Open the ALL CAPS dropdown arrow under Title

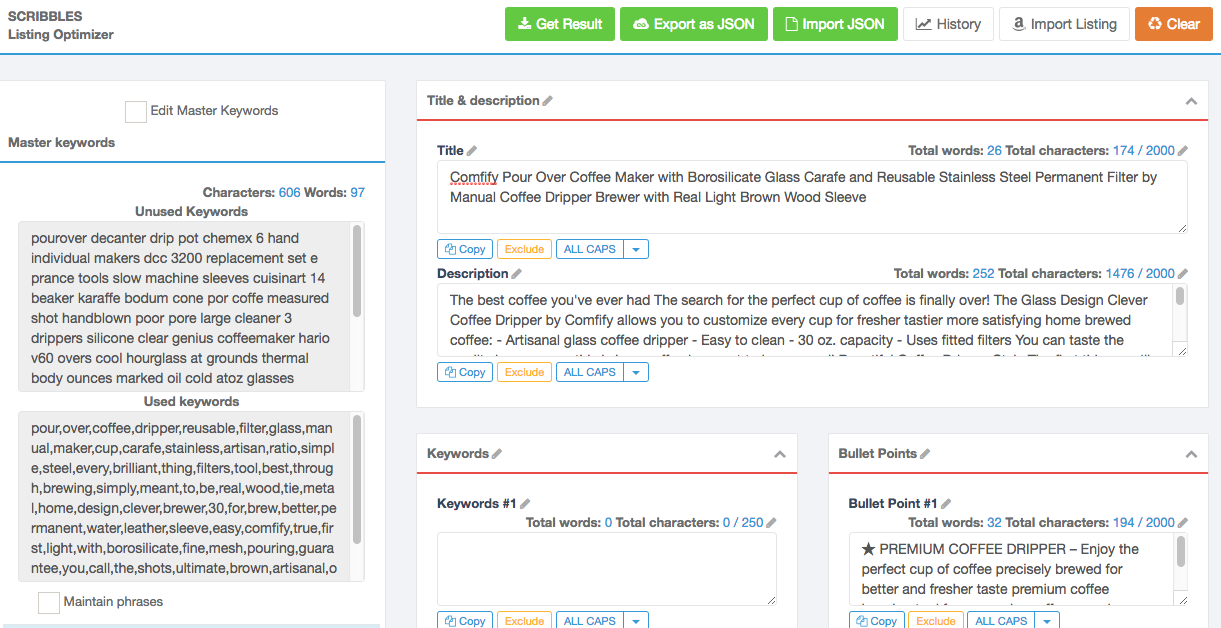pos(636,249)
